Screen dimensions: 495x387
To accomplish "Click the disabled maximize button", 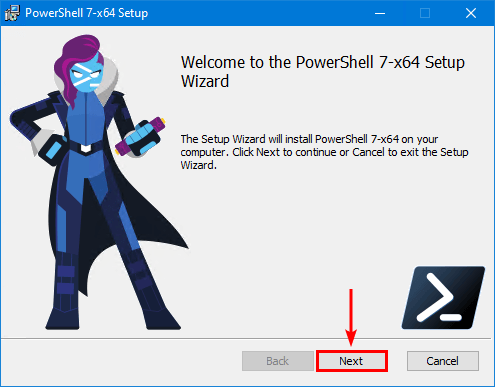I will [x=425, y=13].
